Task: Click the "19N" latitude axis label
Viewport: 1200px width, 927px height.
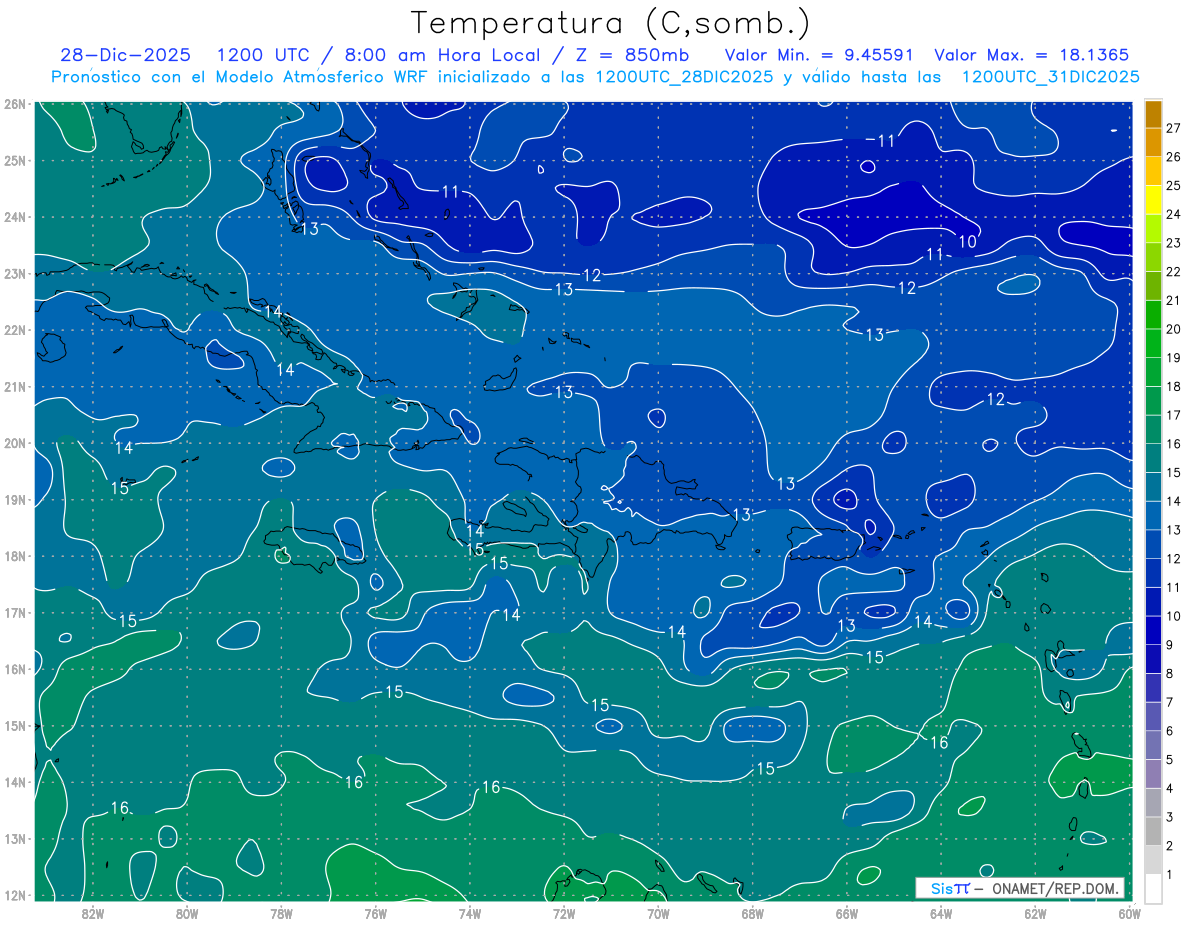Action: [x=15, y=499]
